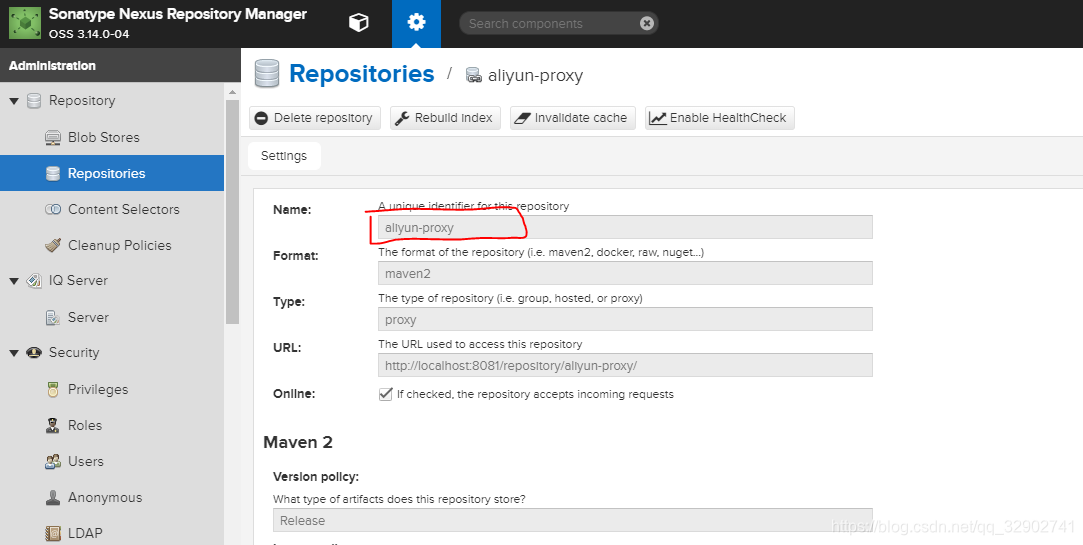1083x545 pixels.
Task: Click the Roles icon
Action: pos(53,426)
